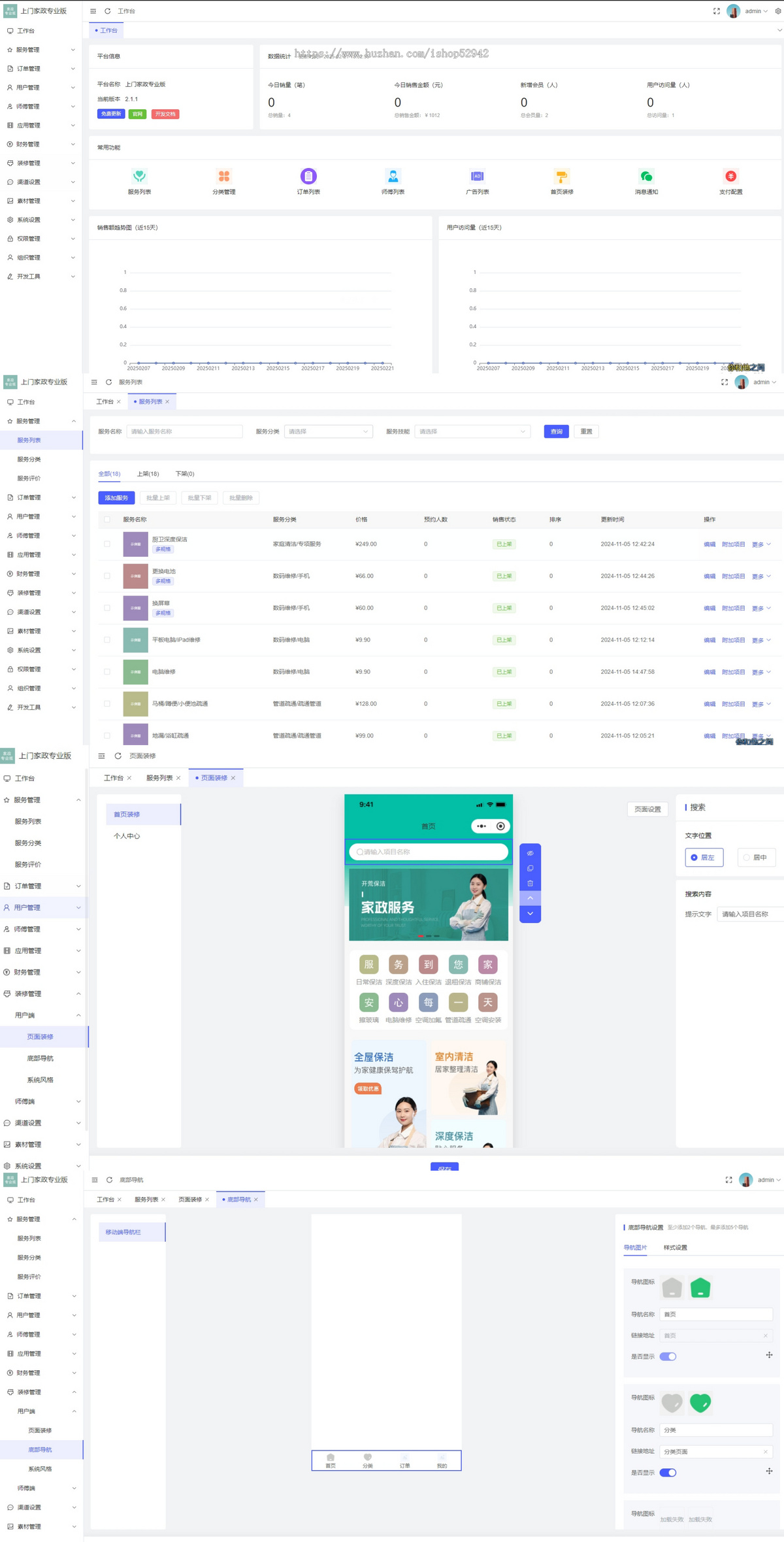Toggle 是否显示 switch for 首页 navigation
The height and width of the screenshot is (1542, 784).
[x=668, y=1356]
